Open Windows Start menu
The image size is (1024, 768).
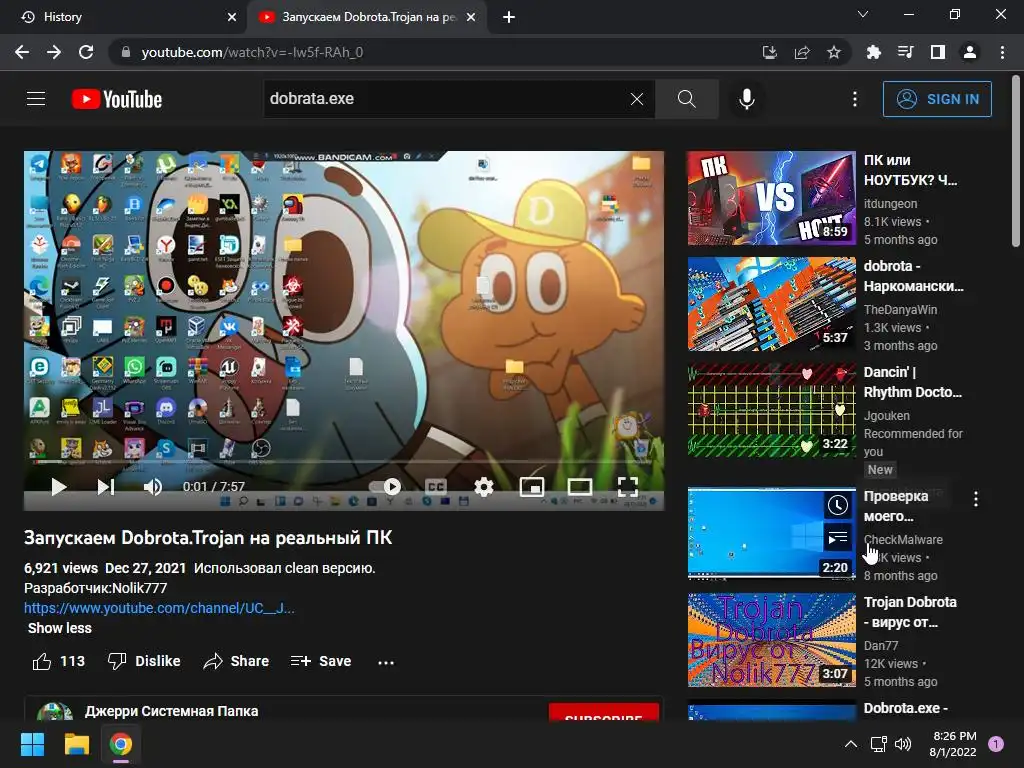click(x=32, y=744)
